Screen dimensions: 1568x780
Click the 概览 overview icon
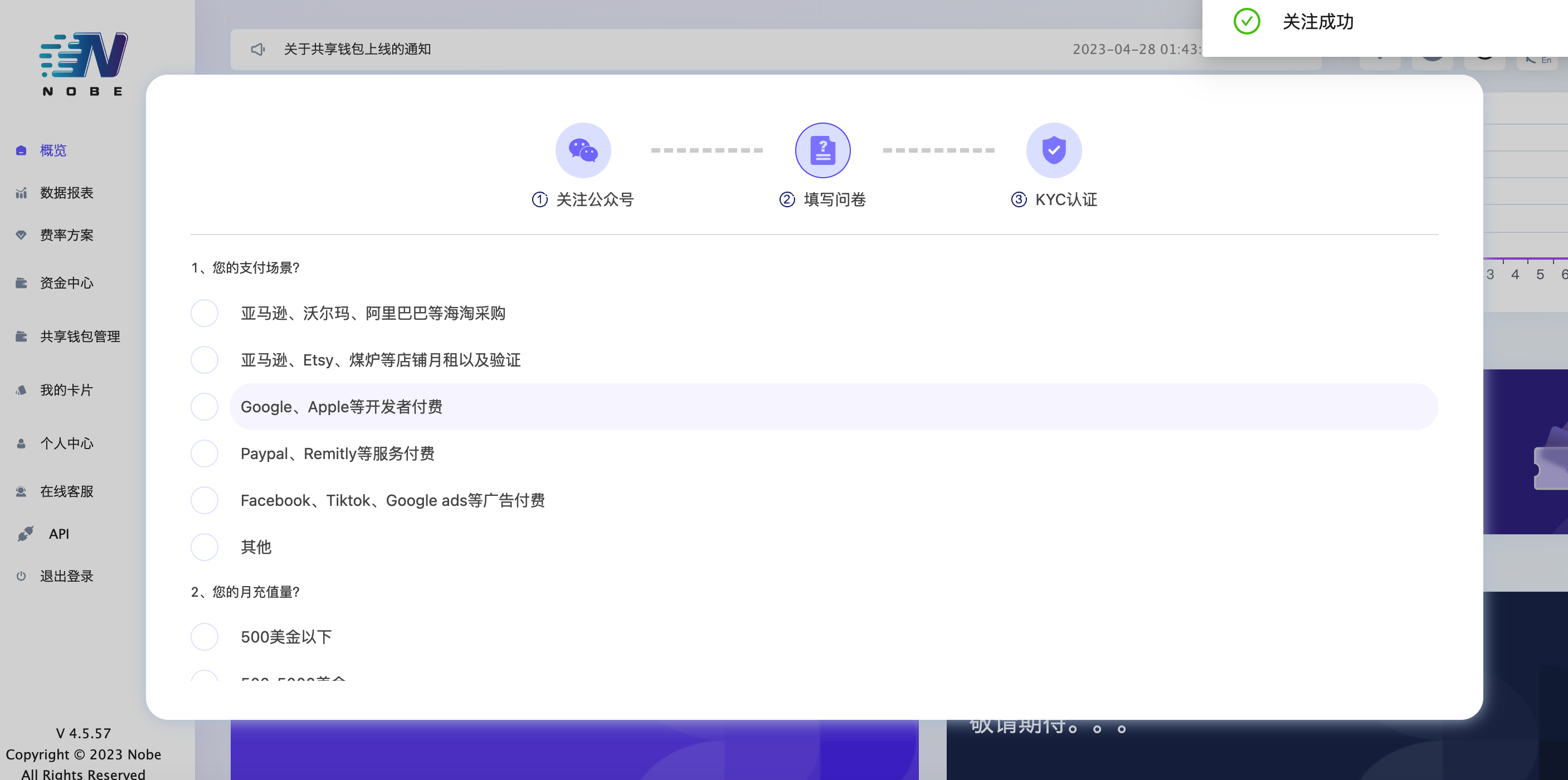pos(21,150)
